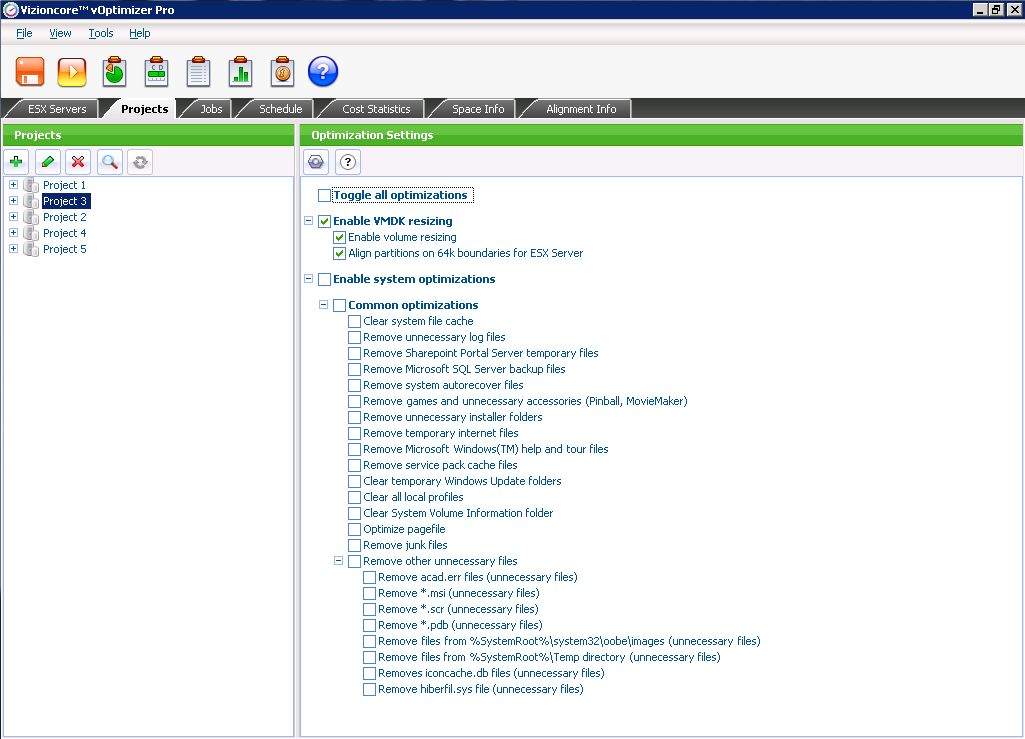Uncheck Enable volume resizing
Screen dimensions: 1025x739
pos(339,237)
